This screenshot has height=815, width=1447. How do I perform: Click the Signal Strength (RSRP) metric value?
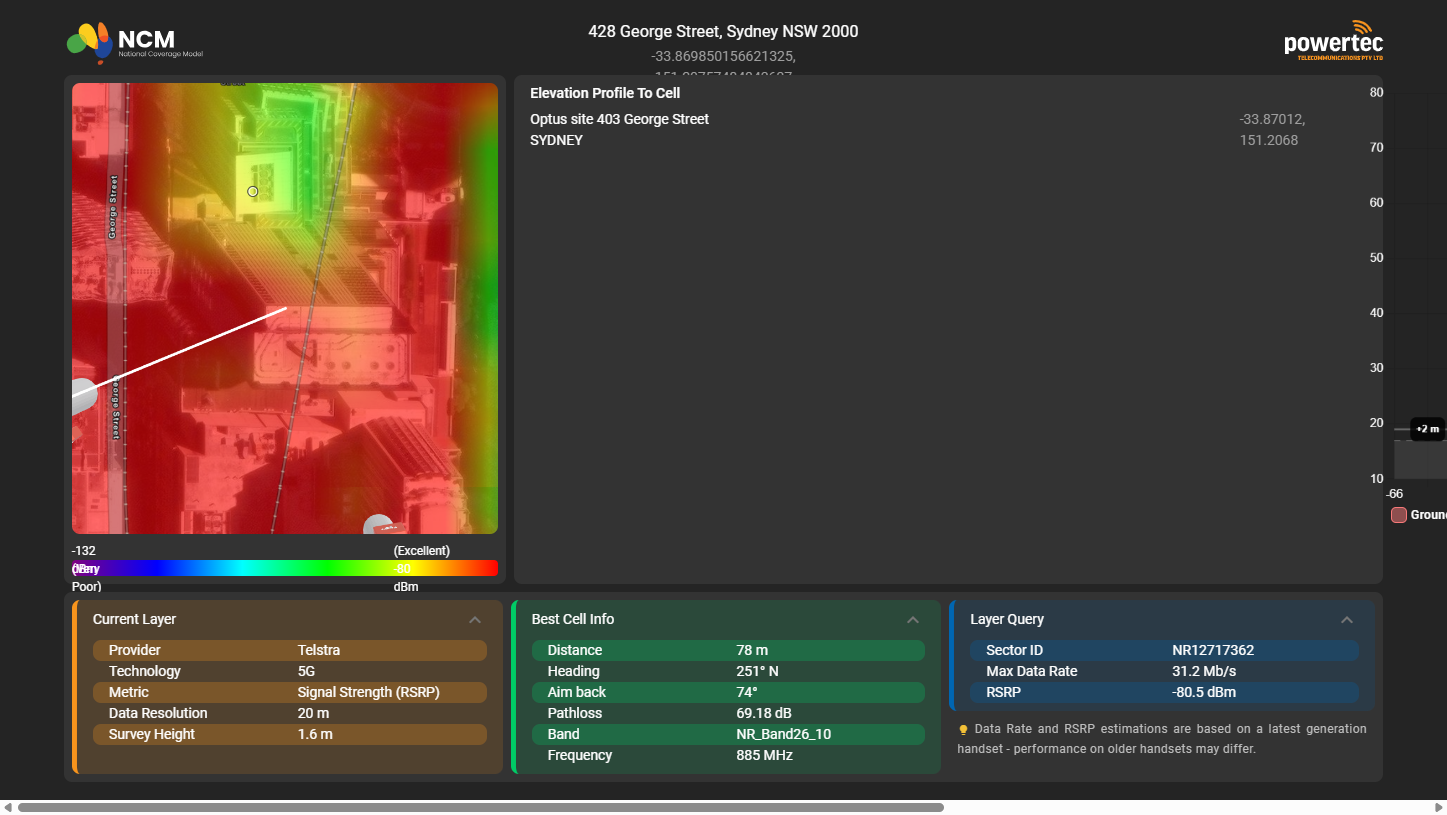369,692
